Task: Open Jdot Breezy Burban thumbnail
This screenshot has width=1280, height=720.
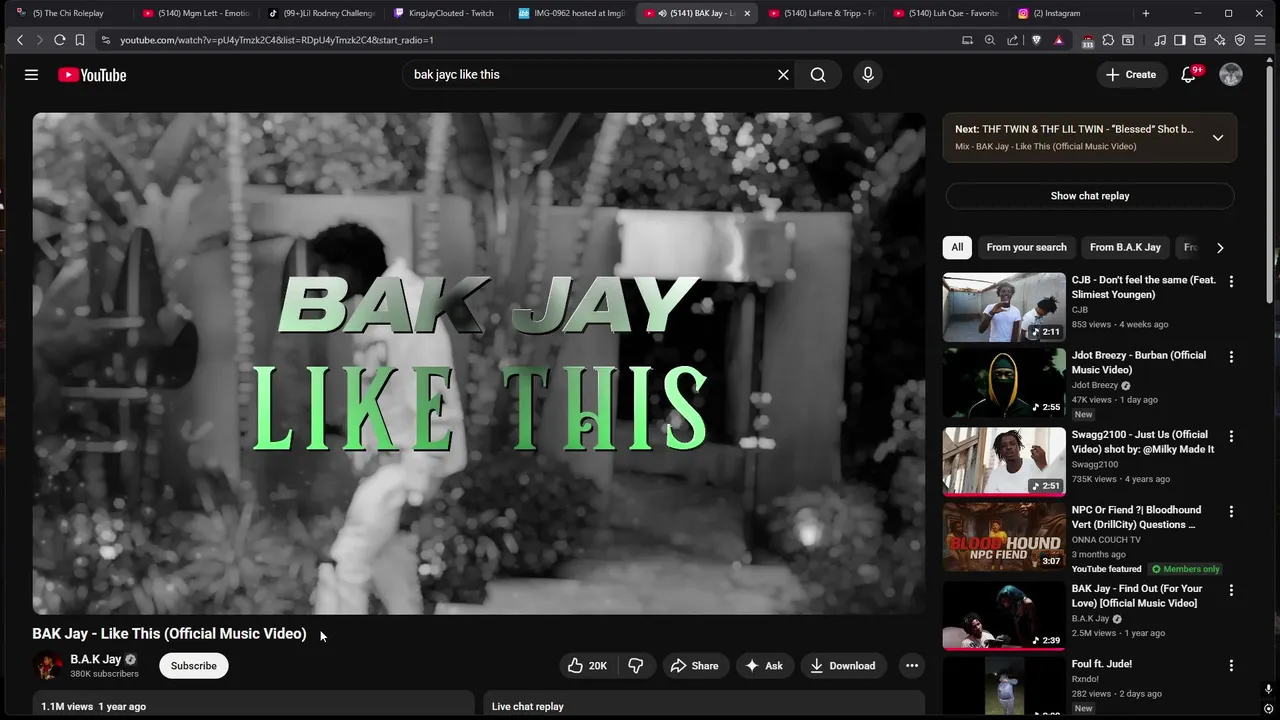Action: click(x=1004, y=382)
